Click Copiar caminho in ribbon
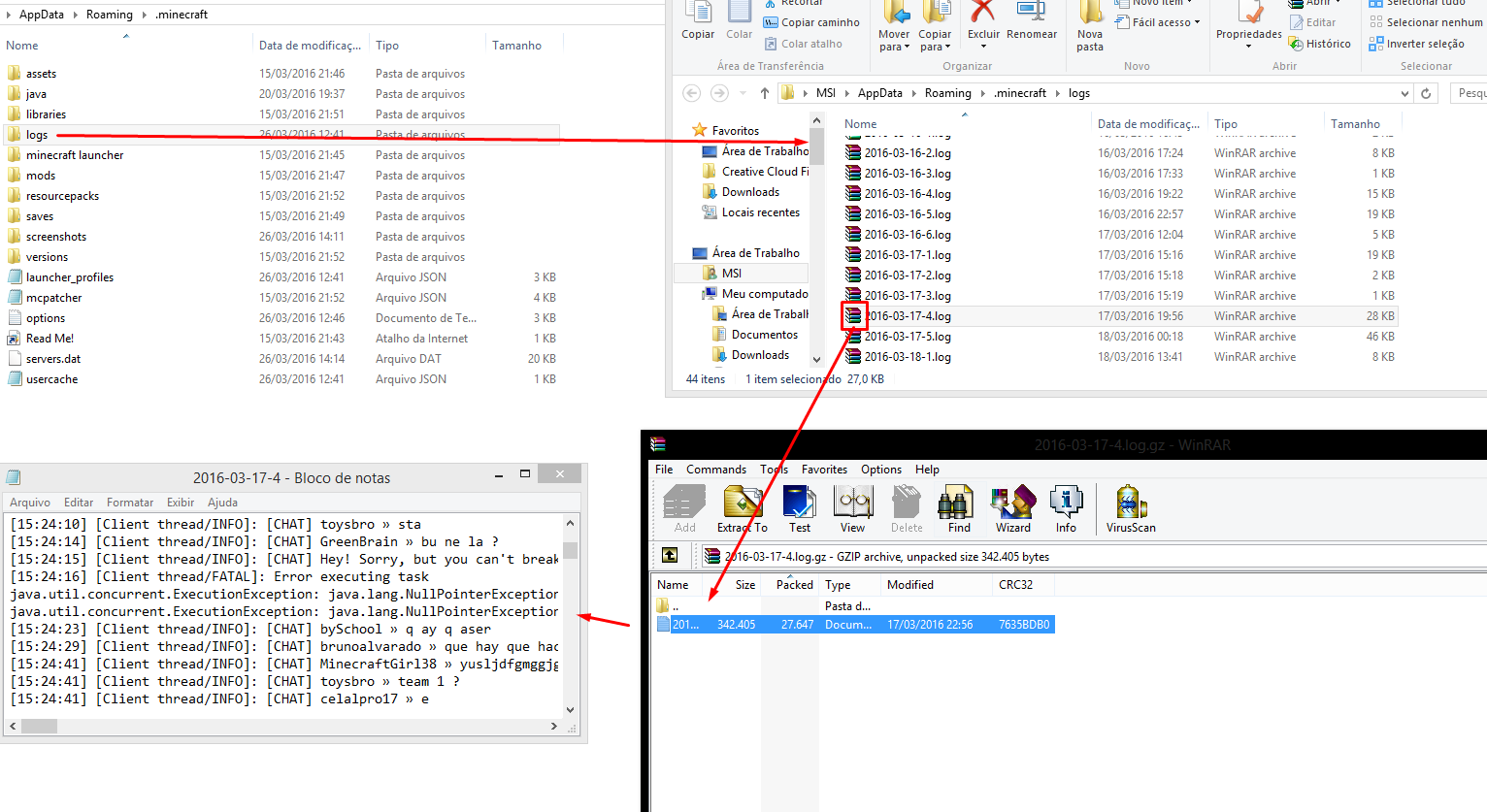The height and width of the screenshot is (812, 1487). 811,22
